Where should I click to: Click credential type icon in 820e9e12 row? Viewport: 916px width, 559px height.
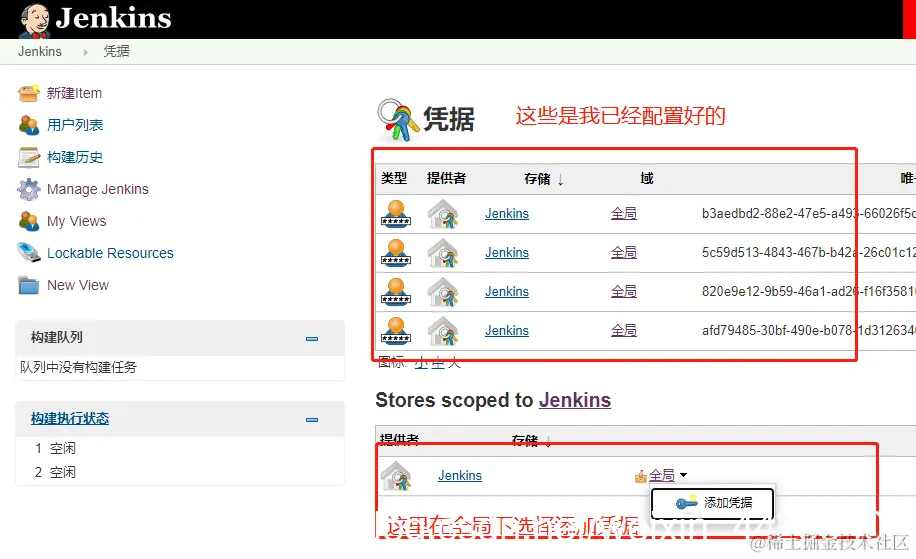click(x=395, y=291)
